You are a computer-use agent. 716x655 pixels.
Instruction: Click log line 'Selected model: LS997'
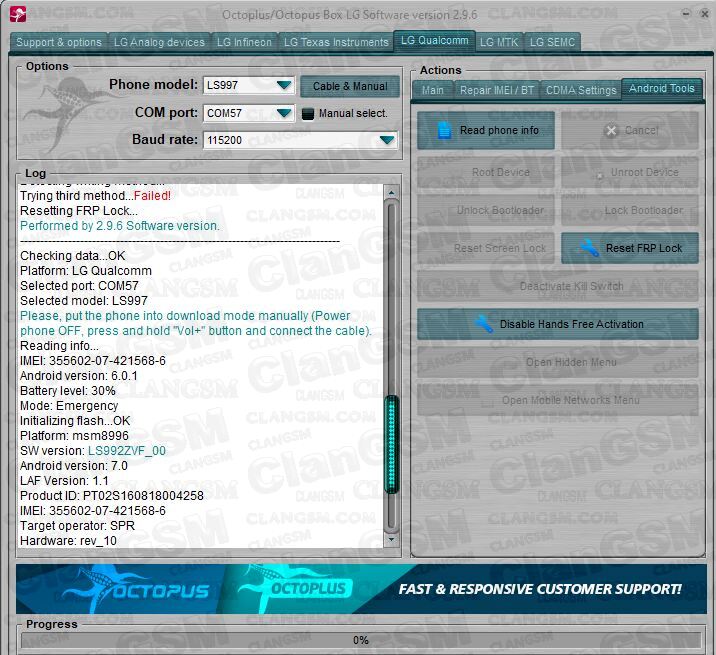(84, 301)
